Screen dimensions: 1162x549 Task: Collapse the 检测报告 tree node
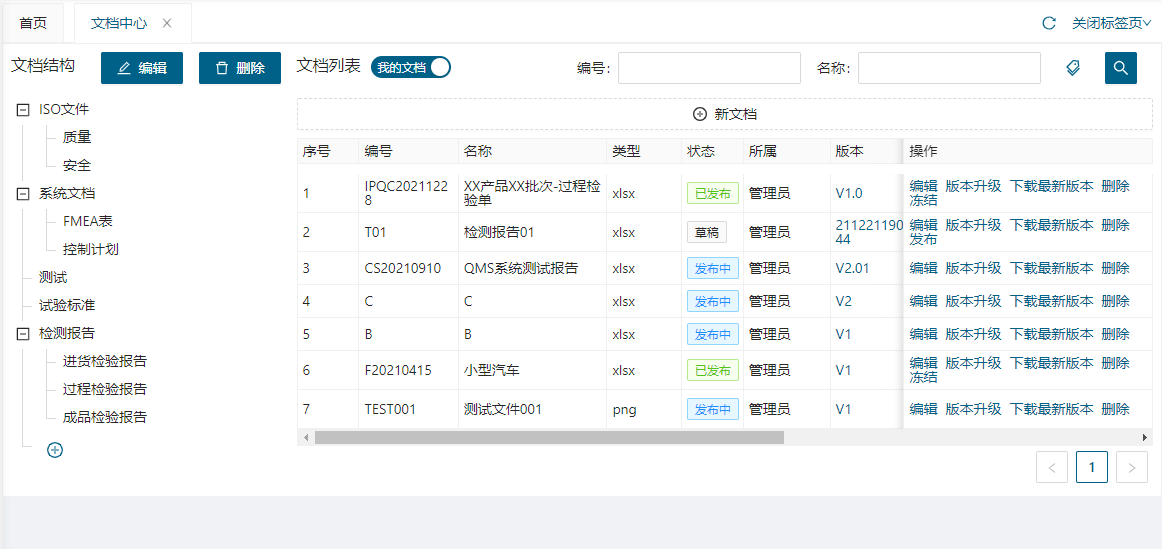click(x=23, y=334)
